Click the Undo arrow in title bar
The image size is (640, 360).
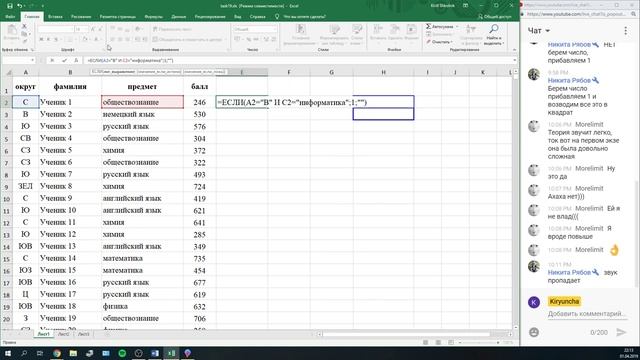click(19, 6)
